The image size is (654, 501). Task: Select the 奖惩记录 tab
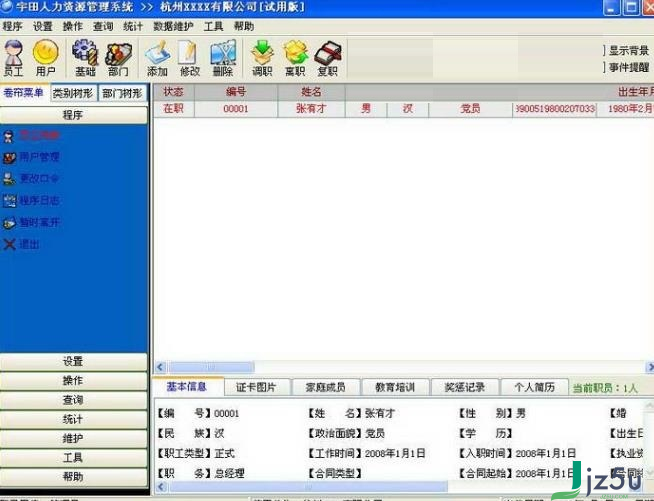click(465, 388)
